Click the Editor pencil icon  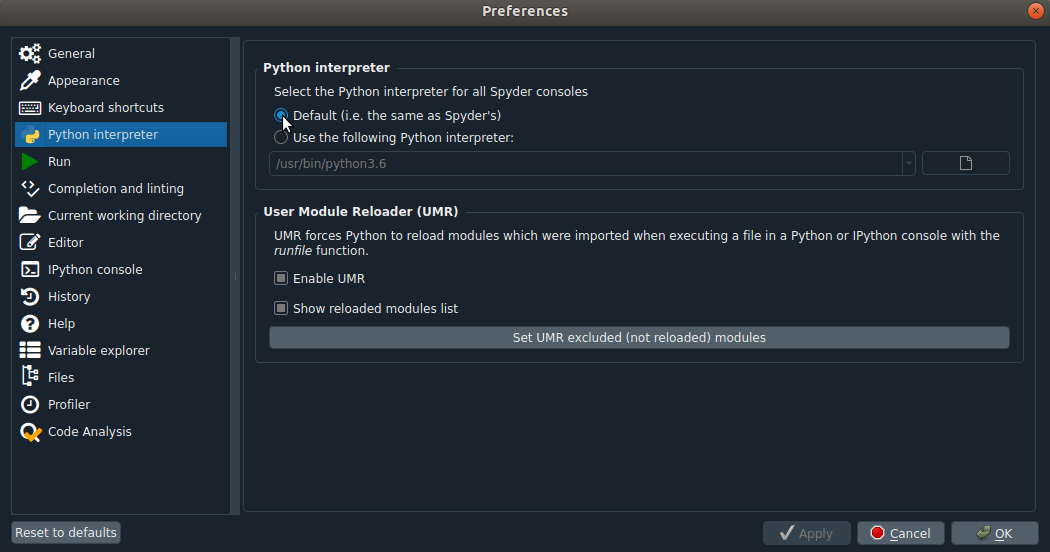point(30,242)
